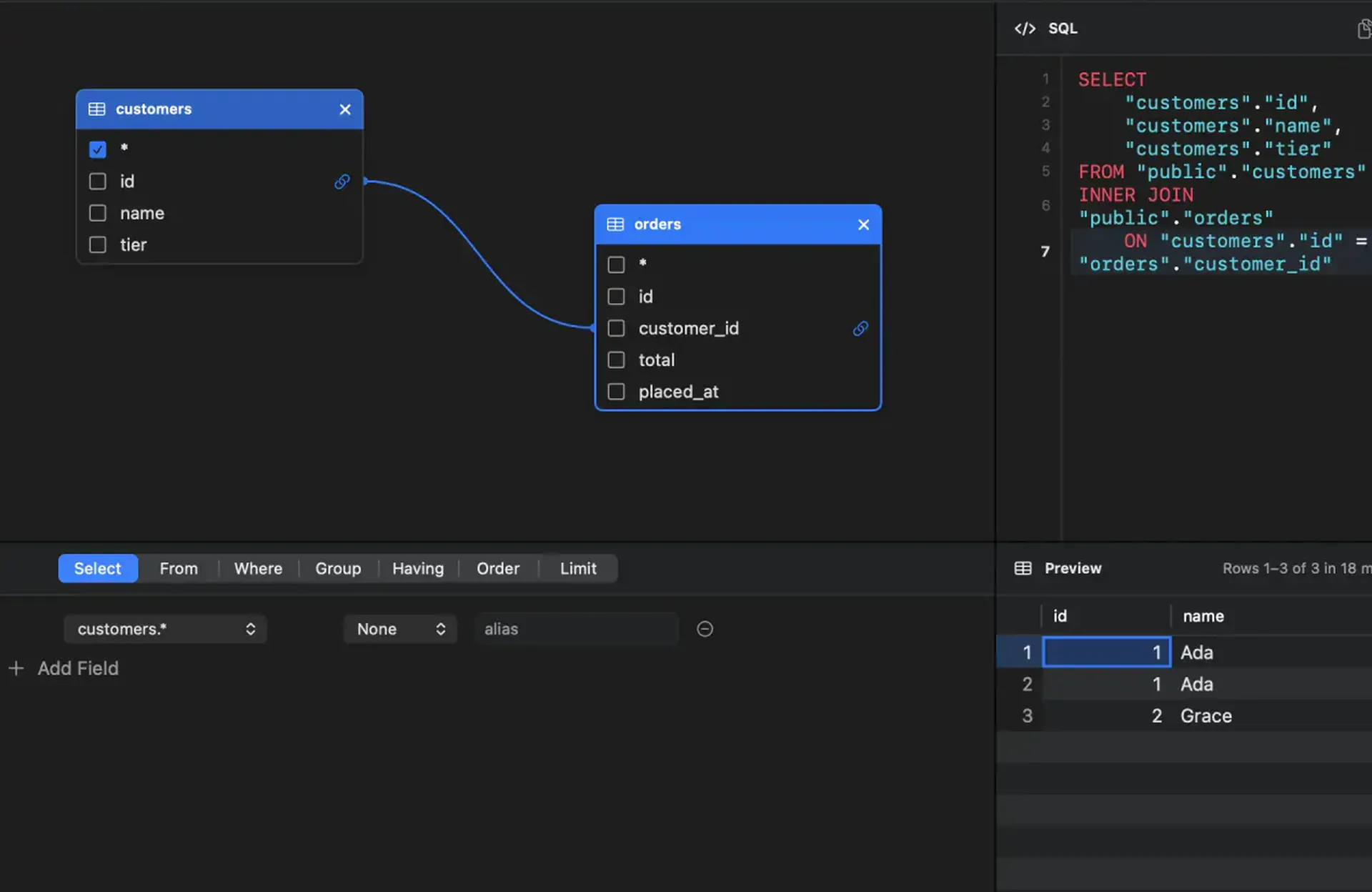This screenshot has height=892, width=1372.
Task: Copy SQL using the clipboard icon
Action: tap(1363, 29)
